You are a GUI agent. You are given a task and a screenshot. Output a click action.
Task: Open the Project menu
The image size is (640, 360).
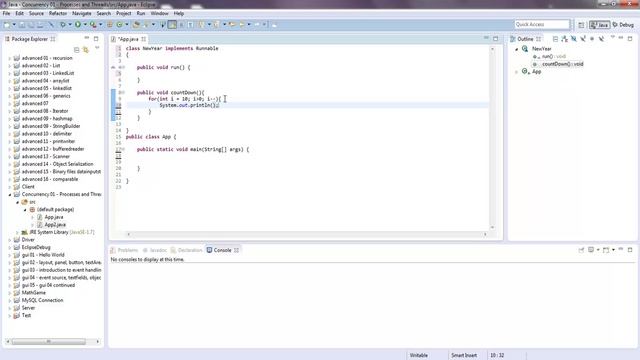[x=124, y=13]
